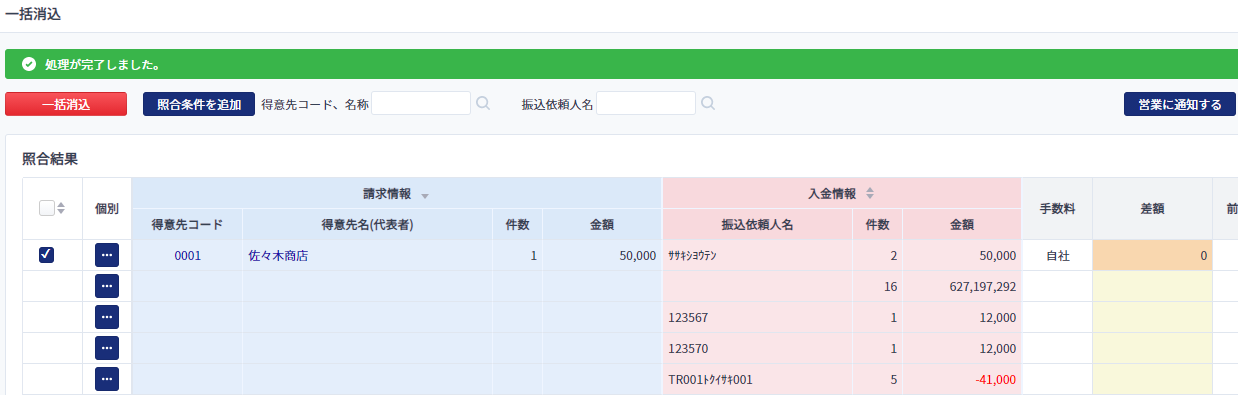Click the 一括消込 page title
Viewport: 1238px width, 395px height.
pos(33,14)
